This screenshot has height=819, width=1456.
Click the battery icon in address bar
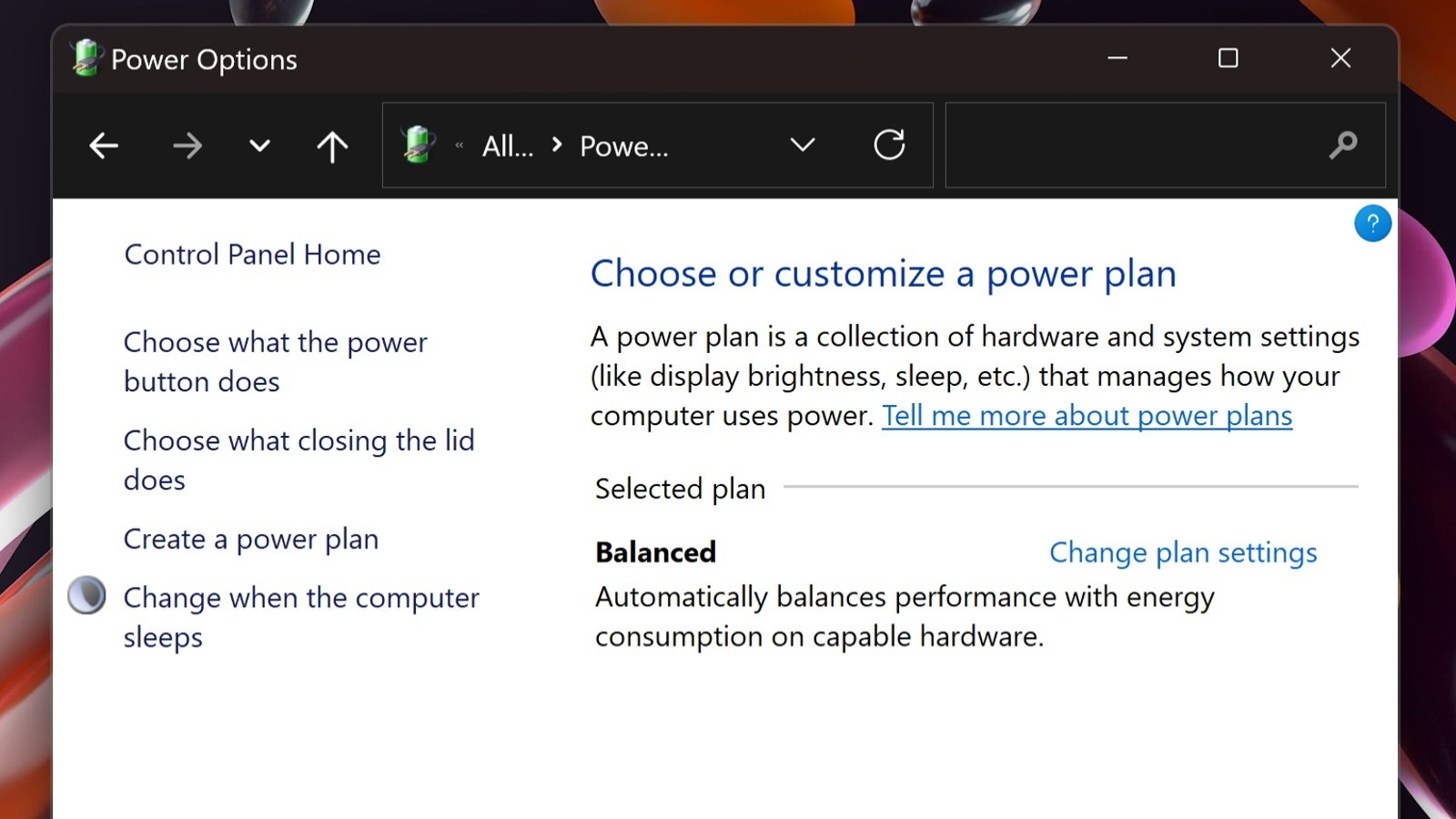(x=418, y=145)
